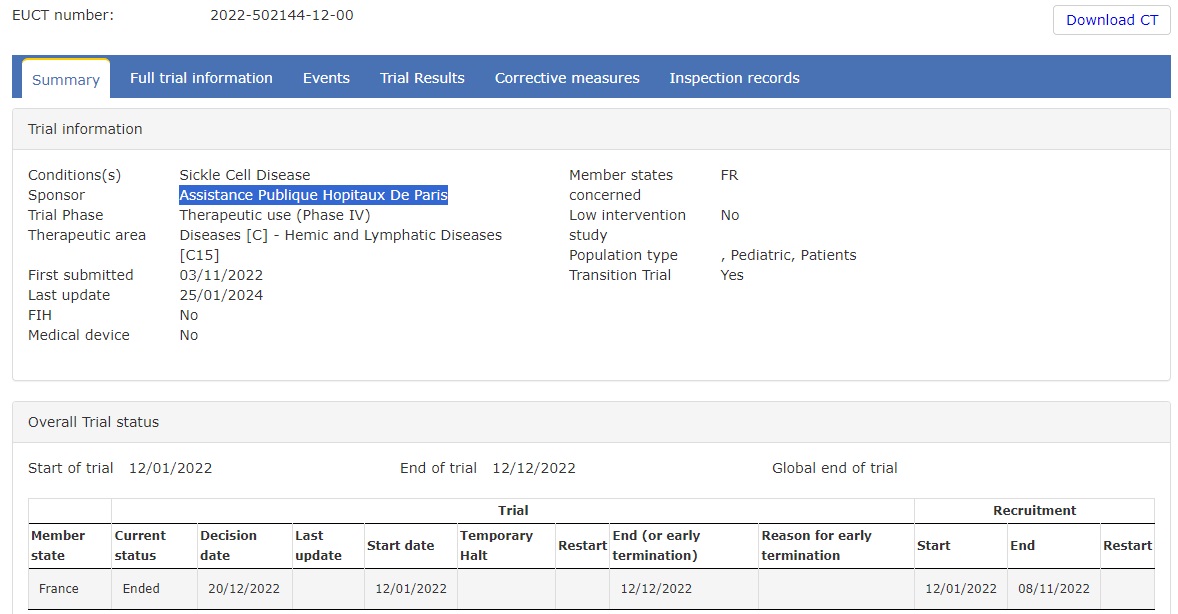Viewport: 1178px width, 614px height.
Task: Click the Member state column header
Action: (x=70, y=546)
